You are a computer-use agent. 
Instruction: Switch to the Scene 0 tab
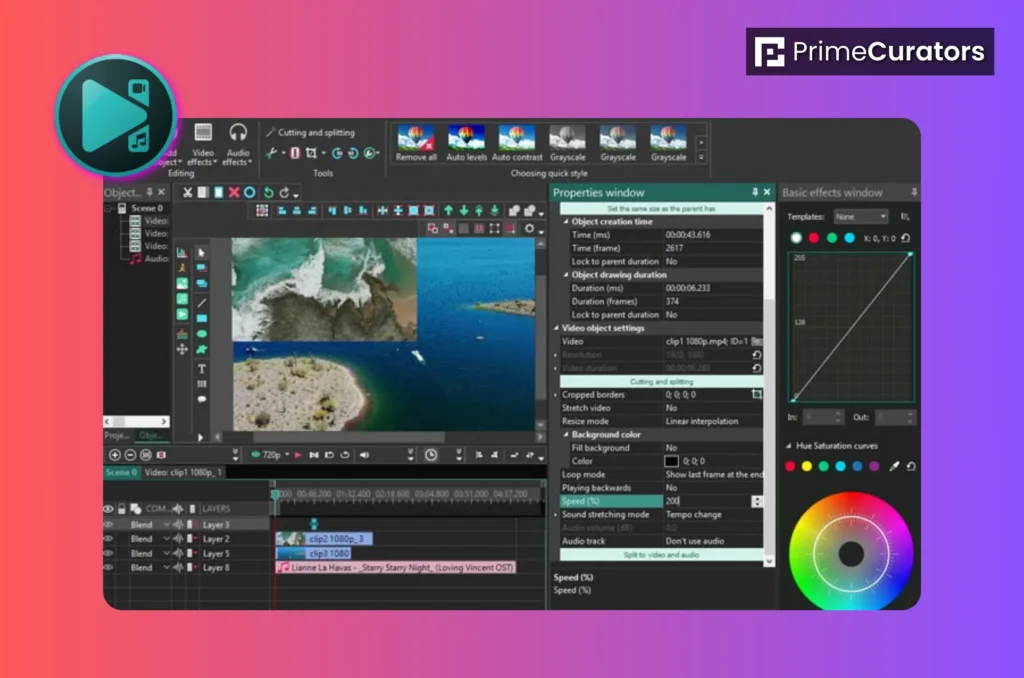(121, 470)
